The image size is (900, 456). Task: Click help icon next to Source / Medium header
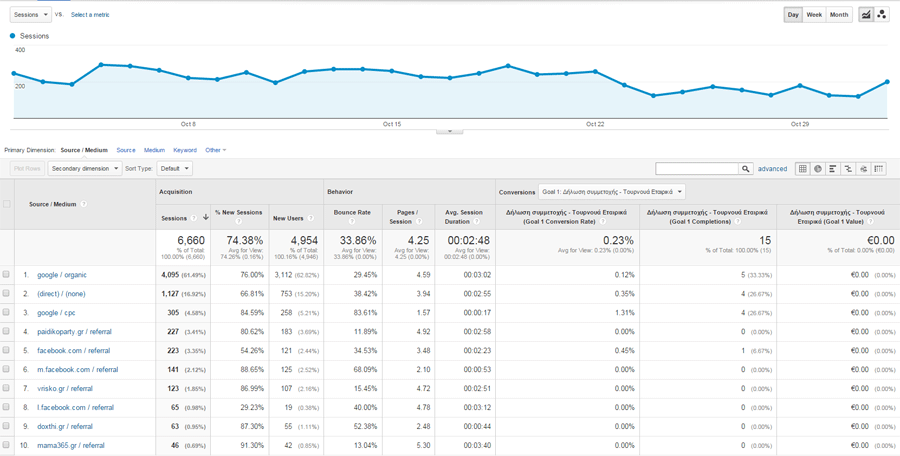(x=84, y=204)
